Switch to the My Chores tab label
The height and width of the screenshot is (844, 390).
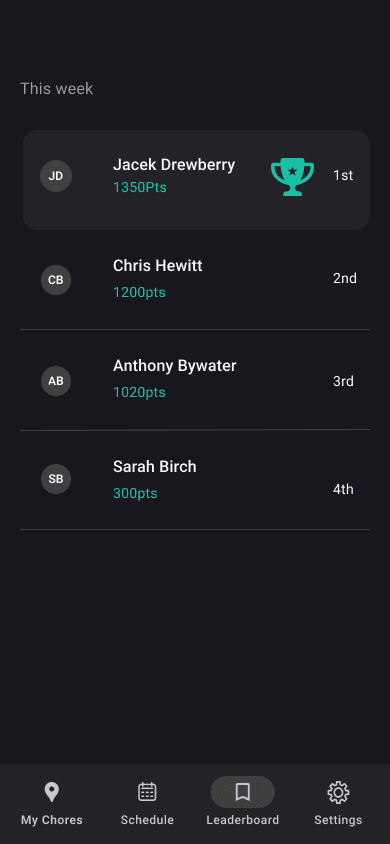[52, 820]
